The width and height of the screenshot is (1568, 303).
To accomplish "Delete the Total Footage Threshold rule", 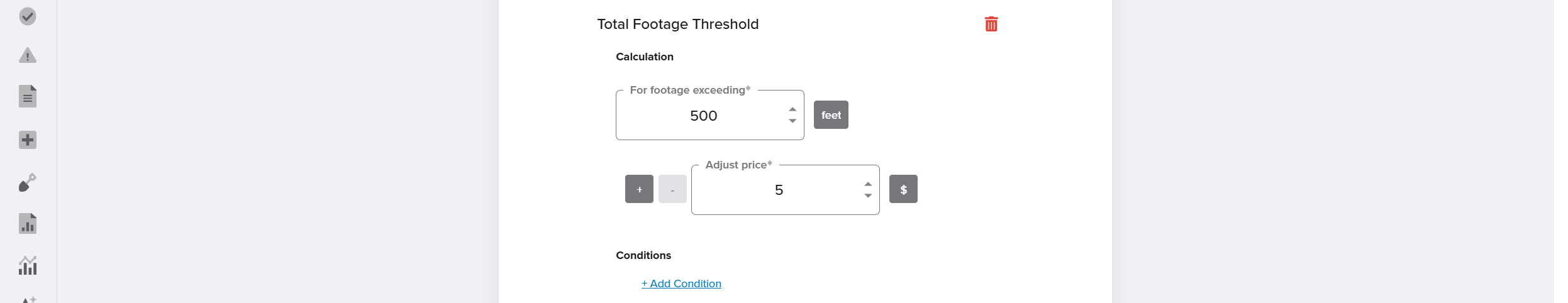I will tap(991, 25).
